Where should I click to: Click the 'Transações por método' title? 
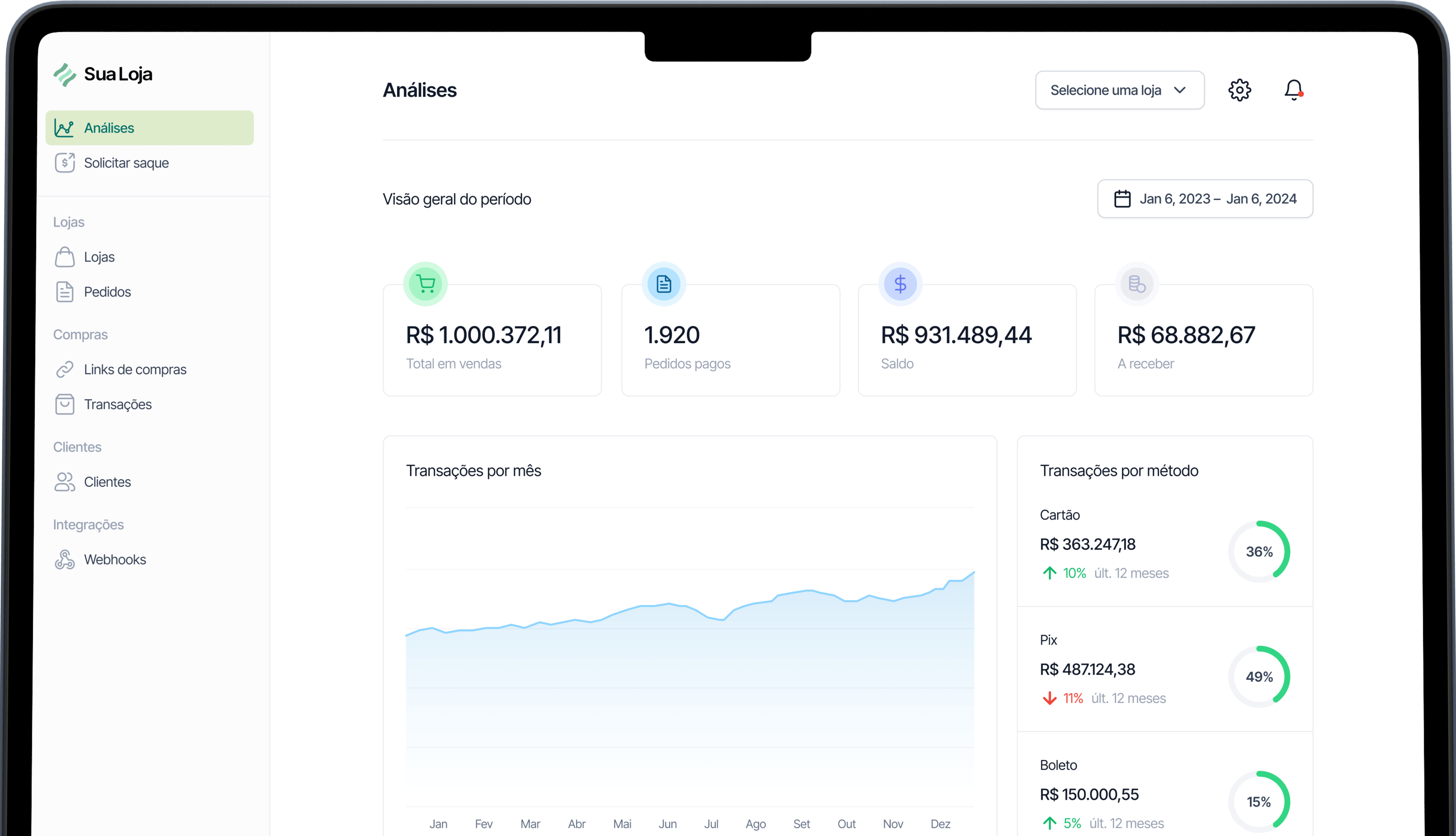pyautogui.click(x=1119, y=471)
